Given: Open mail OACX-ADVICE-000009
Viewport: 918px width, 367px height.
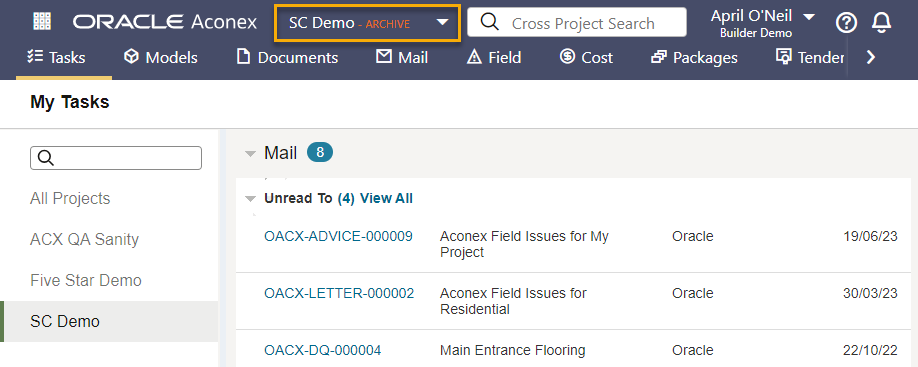Looking at the screenshot, I should pos(338,236).
